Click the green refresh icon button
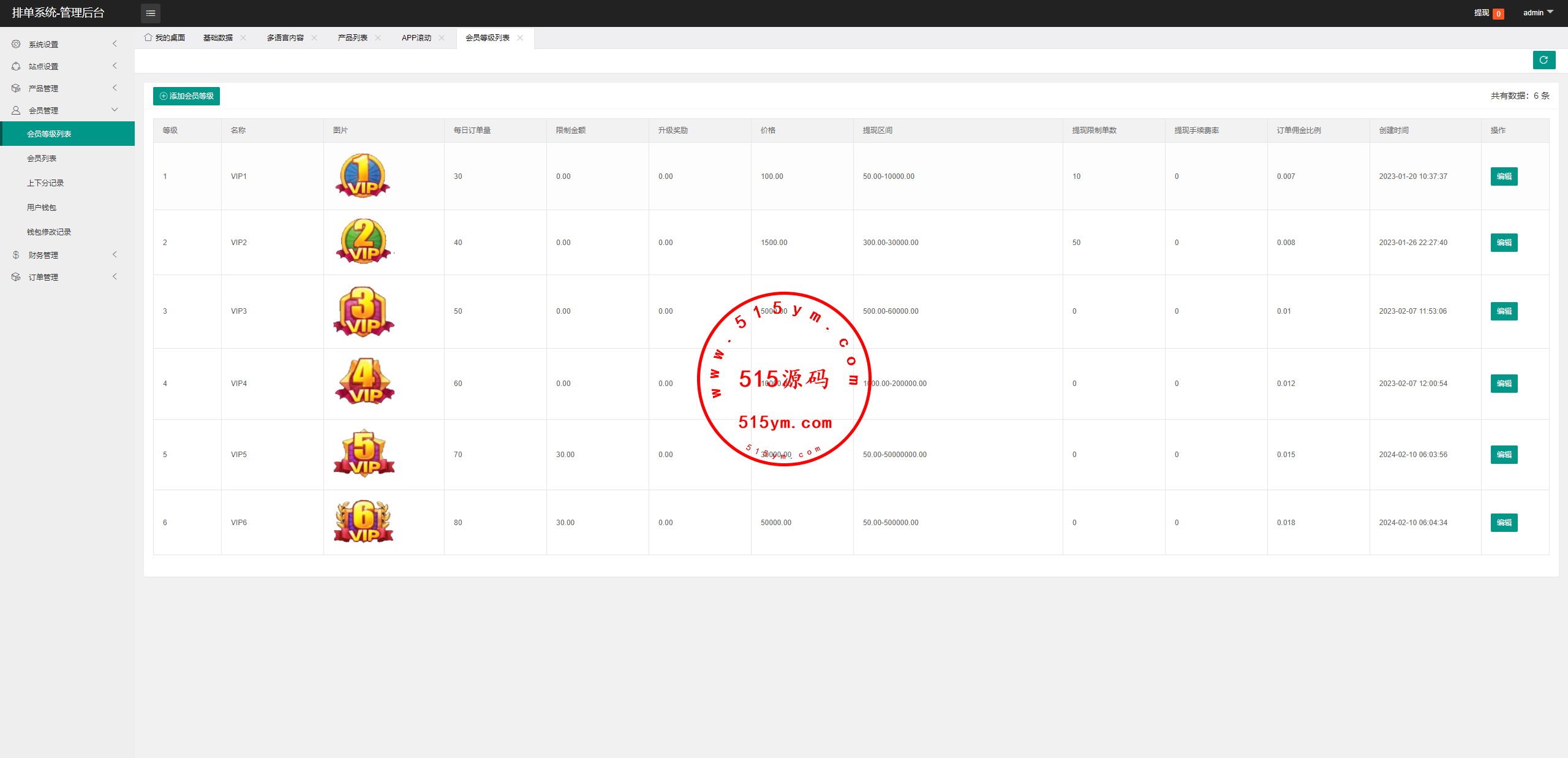 point(1543,60)
